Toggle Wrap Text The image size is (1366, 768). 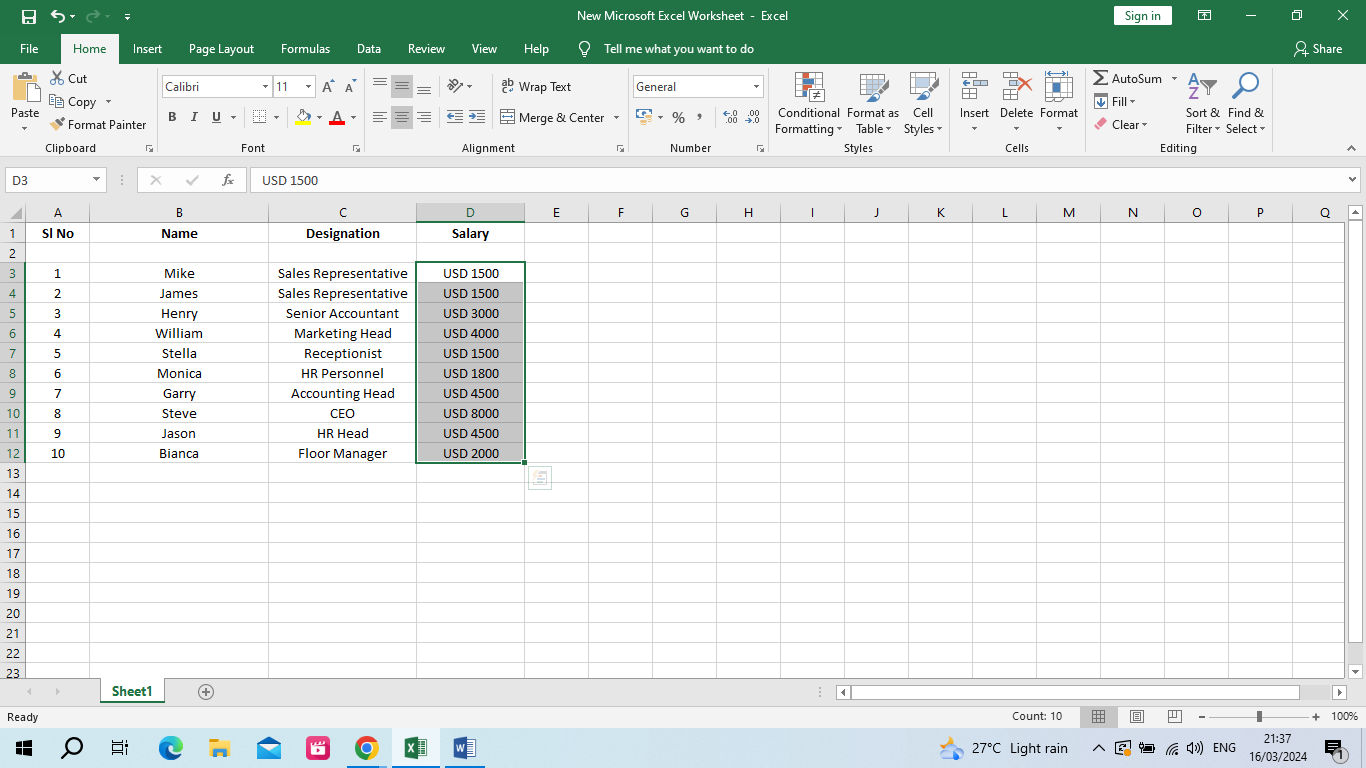pyautogui.click(x=536, y=87)
